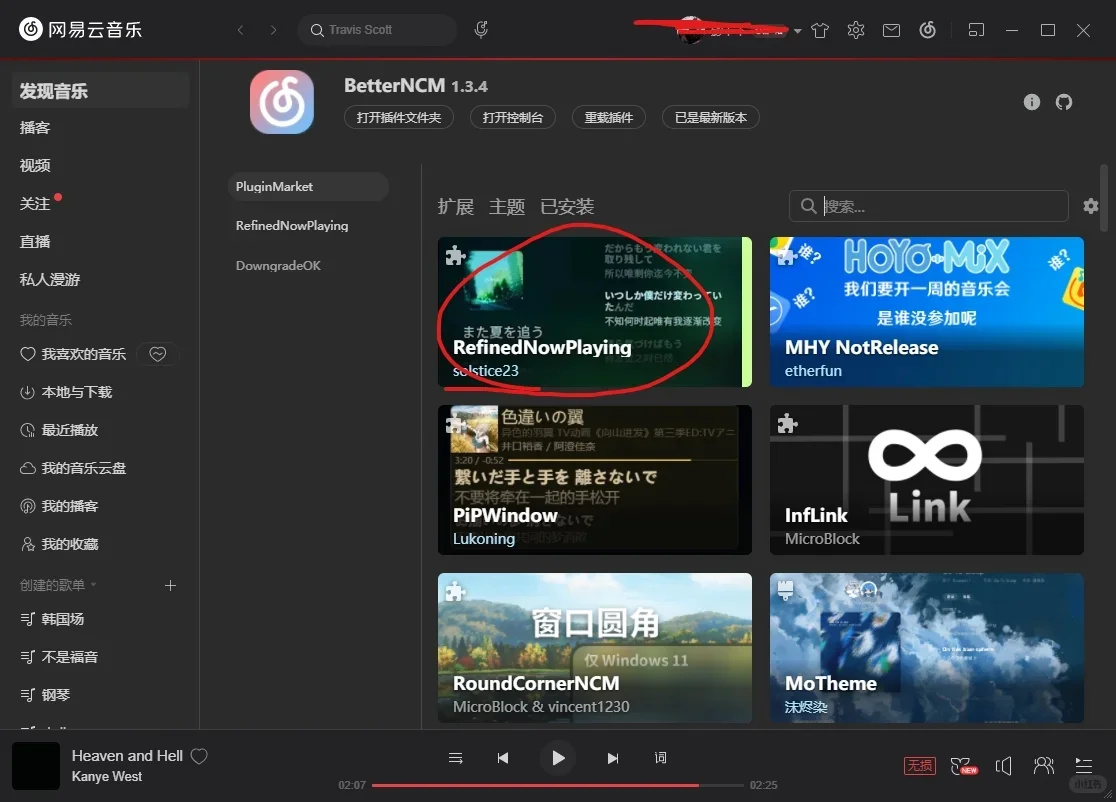Screen dimensions: 1116x802
Task: Switch to mini player mode icon
Action: [x=976, y=30]
